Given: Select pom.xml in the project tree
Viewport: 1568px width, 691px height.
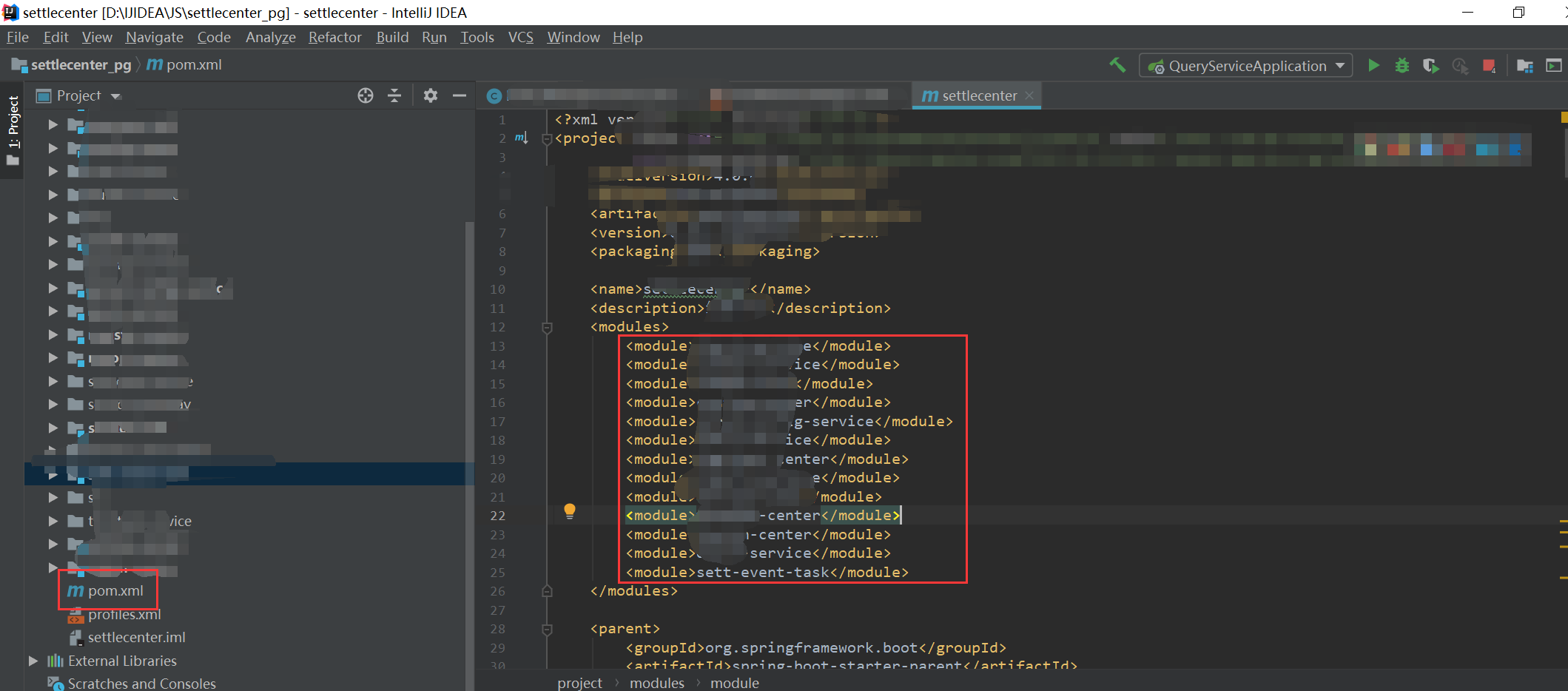Looking at the screenshot, I should pos(115,590).
